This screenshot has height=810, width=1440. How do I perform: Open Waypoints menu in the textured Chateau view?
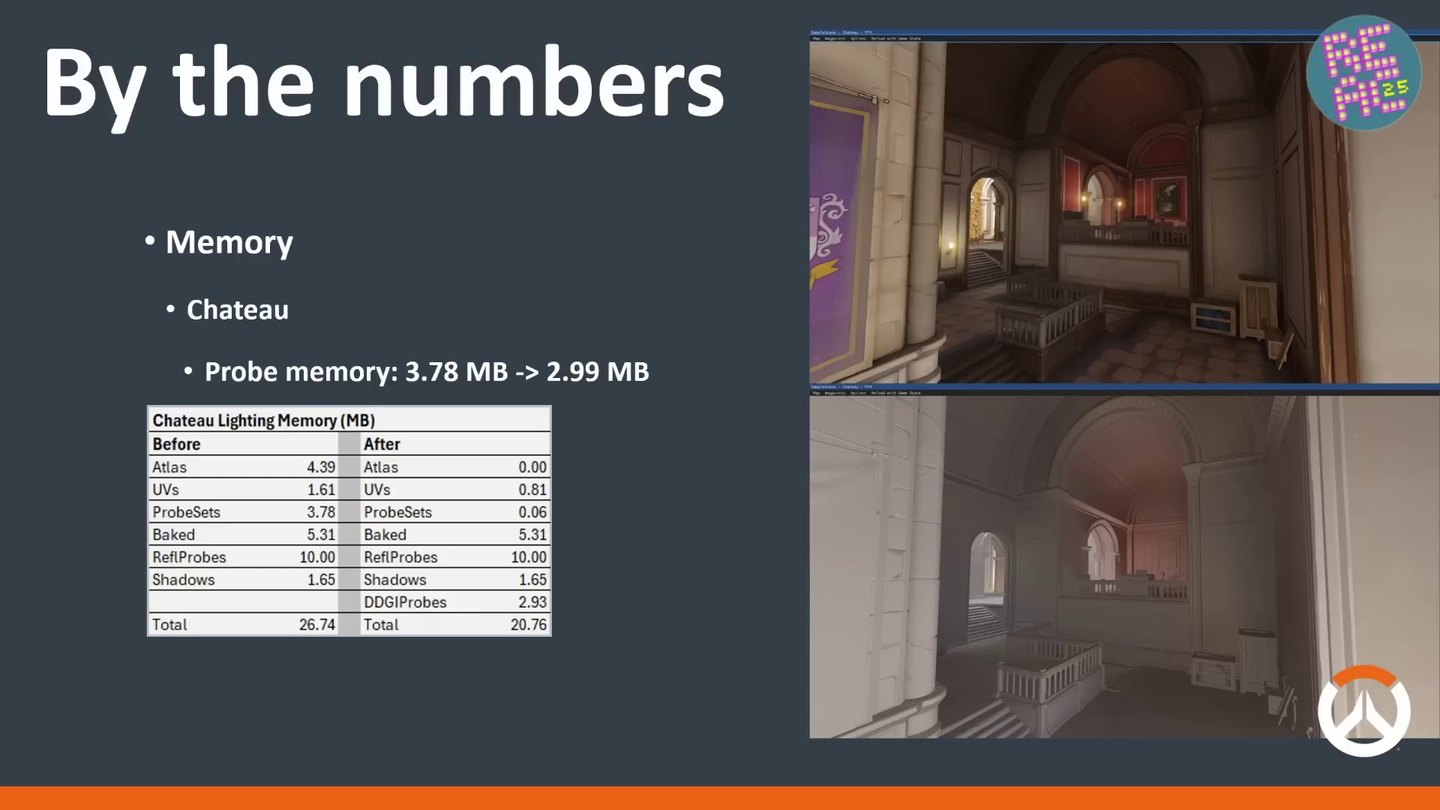pyautogui.click(x=835, y=39)
